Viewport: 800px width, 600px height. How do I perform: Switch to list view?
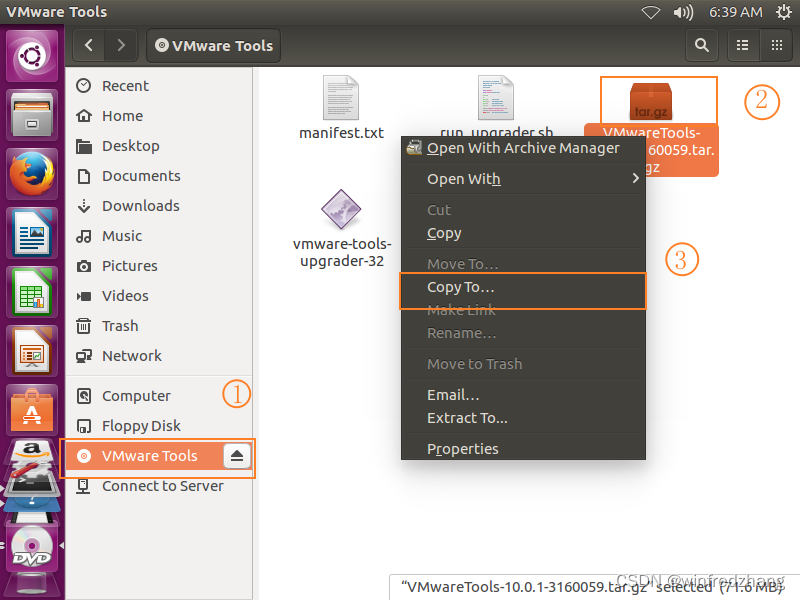point(743,45)
